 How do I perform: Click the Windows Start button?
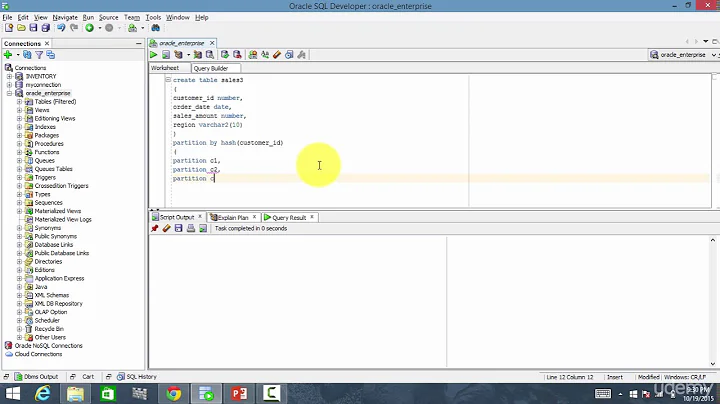click(13, 393)
